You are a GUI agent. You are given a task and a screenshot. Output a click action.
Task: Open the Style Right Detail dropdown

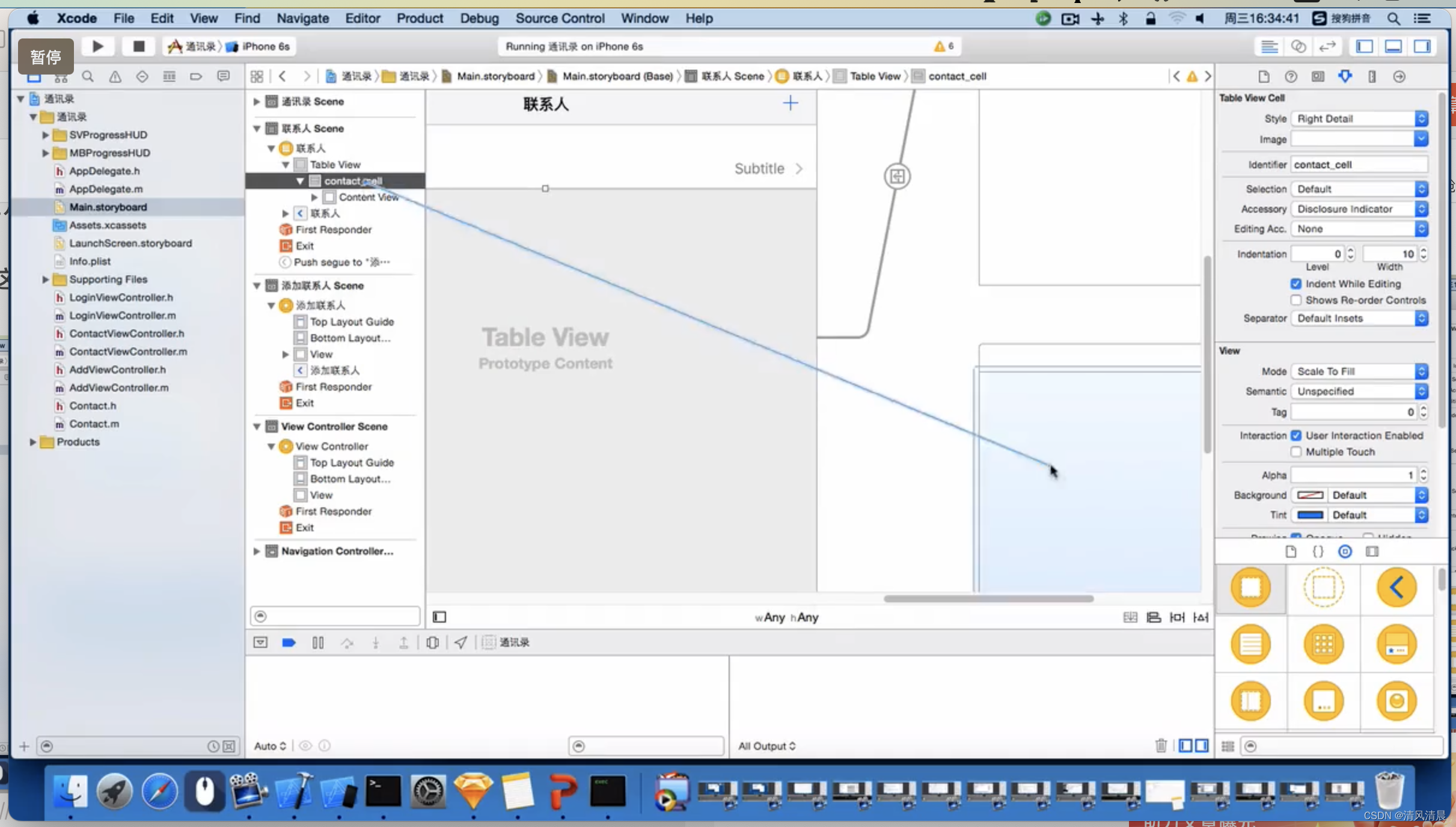click(1359, 118)
